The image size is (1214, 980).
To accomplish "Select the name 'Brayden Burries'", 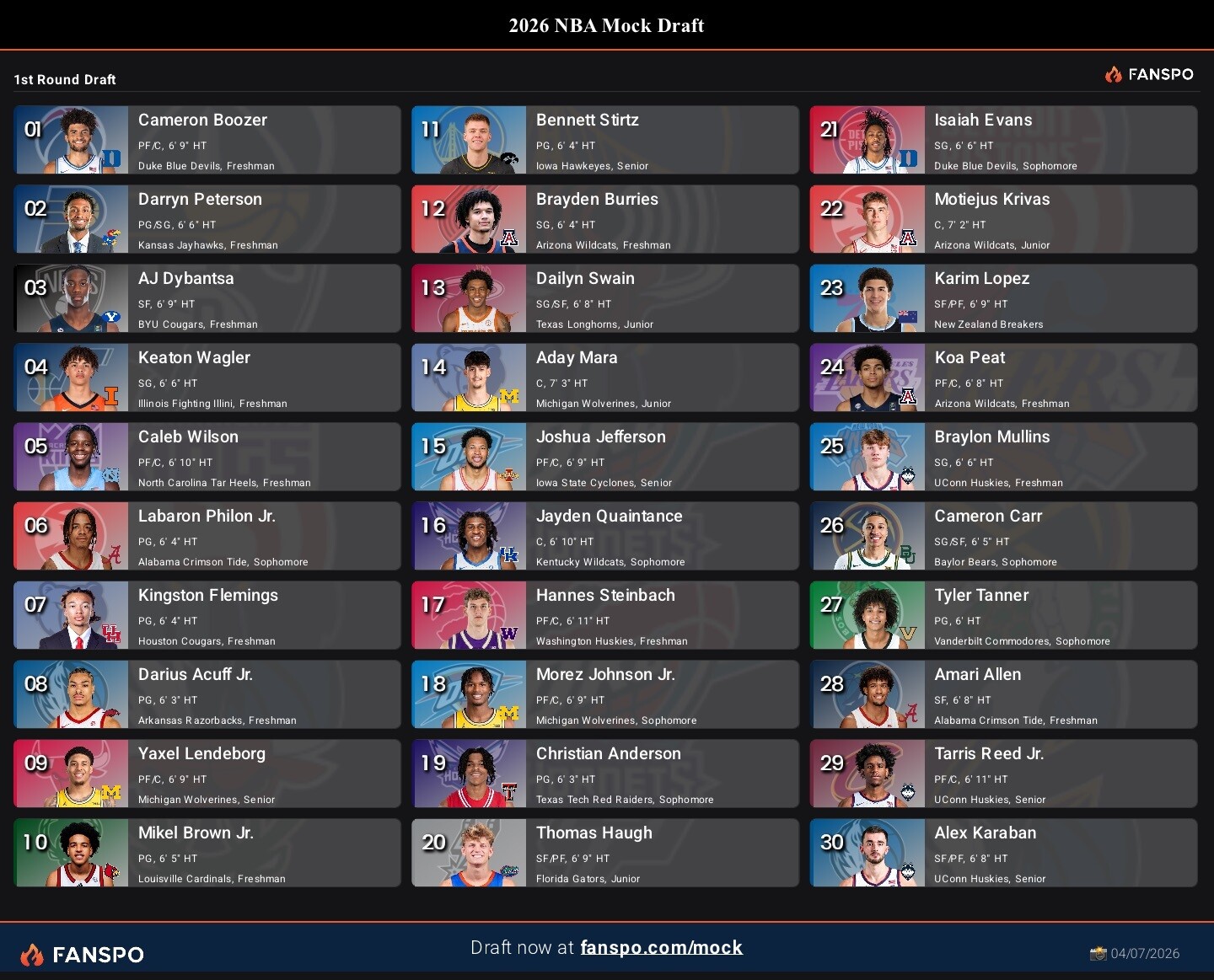I will point(597,200).
